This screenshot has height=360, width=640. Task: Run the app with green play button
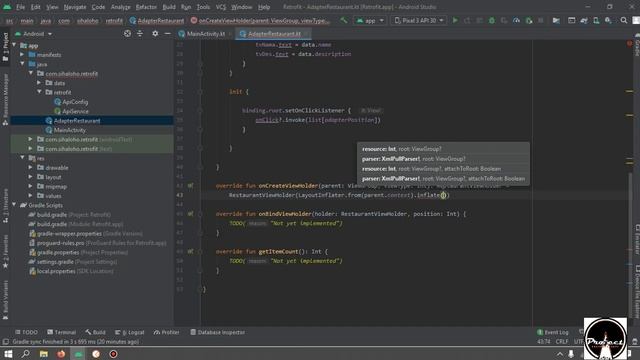coord(455,20)
